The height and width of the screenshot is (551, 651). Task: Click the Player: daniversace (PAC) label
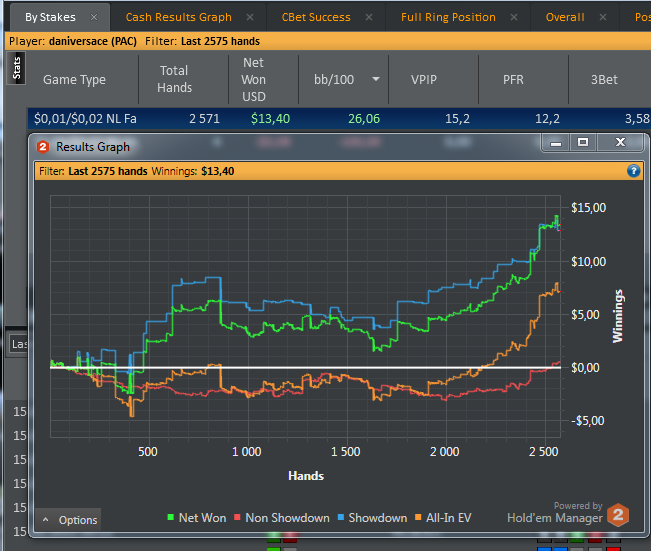(x=73, y=41)
